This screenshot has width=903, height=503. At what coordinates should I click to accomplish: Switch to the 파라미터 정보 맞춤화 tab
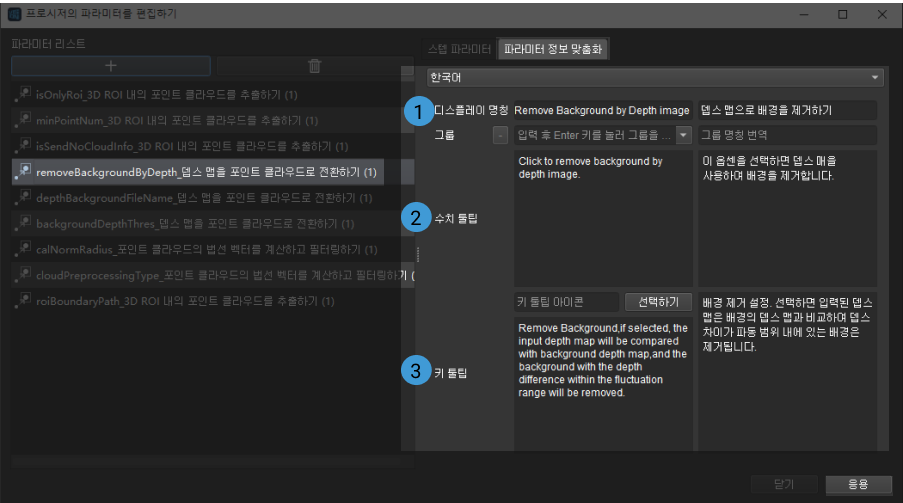pos(553,49)
